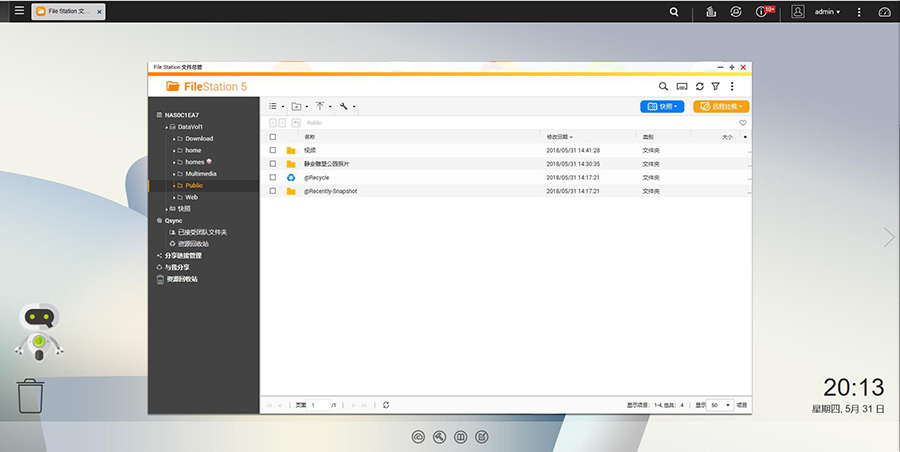Click the notifications icon with 10+ badge

(764, 12)
